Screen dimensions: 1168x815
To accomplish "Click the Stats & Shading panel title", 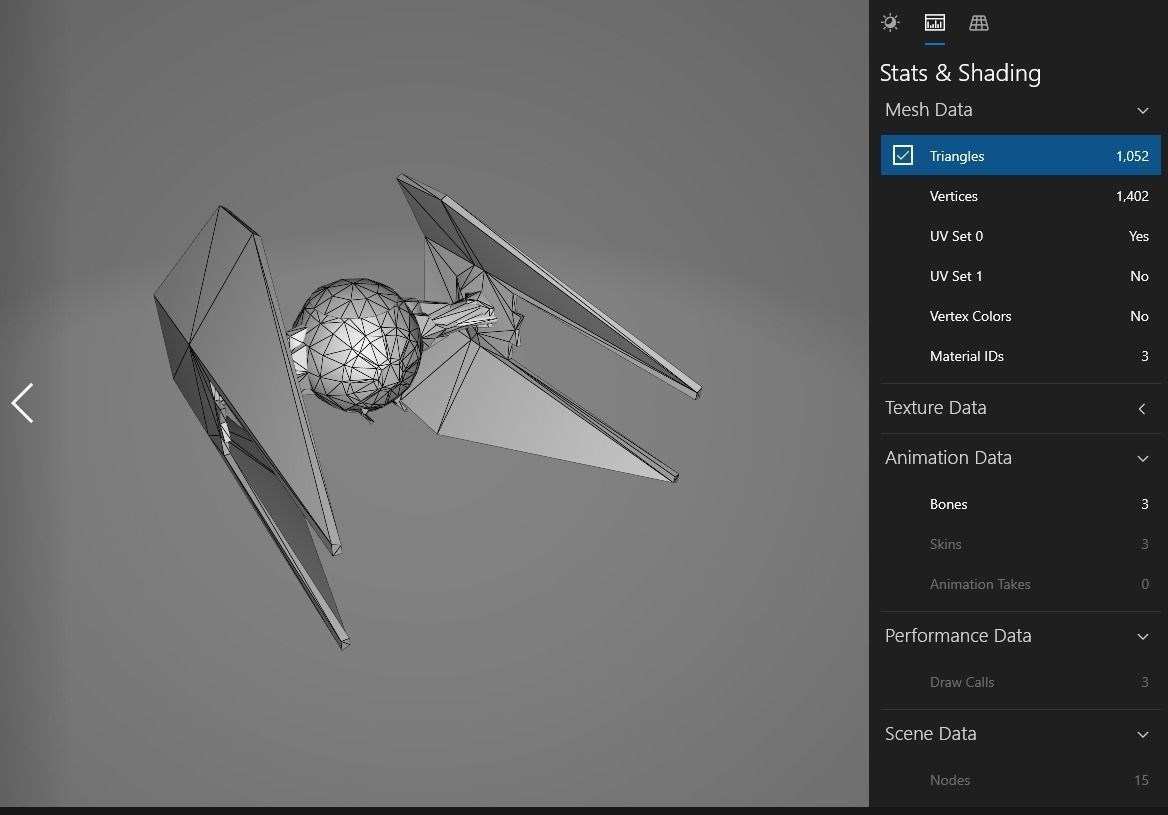I will 960,73.
